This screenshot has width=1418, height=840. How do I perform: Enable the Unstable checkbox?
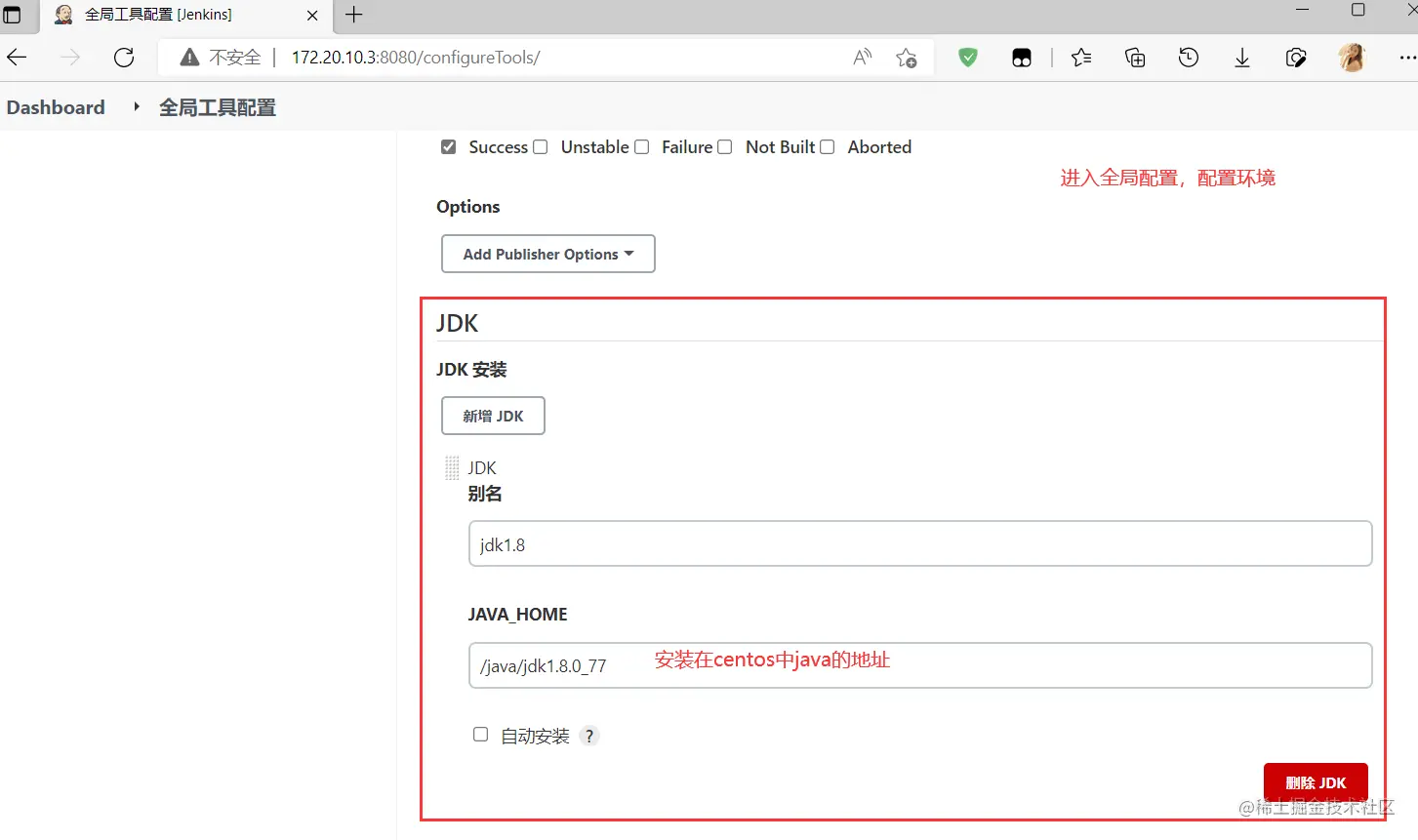(x=540, y=147)
